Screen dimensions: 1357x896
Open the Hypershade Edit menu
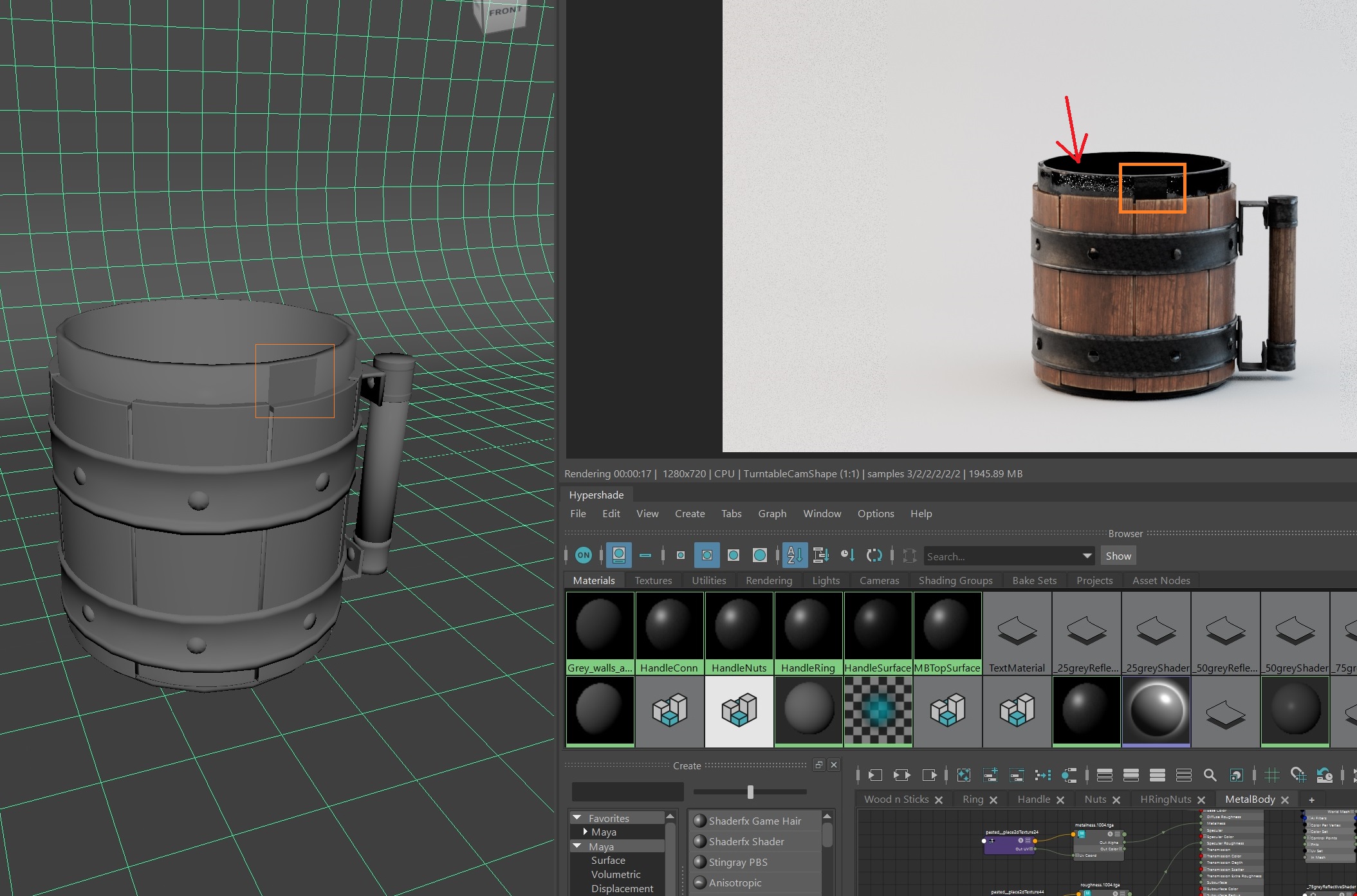(611, 513)
